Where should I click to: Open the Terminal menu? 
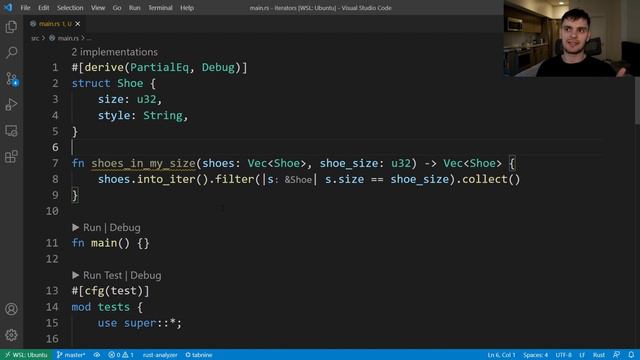click(160, 8)
